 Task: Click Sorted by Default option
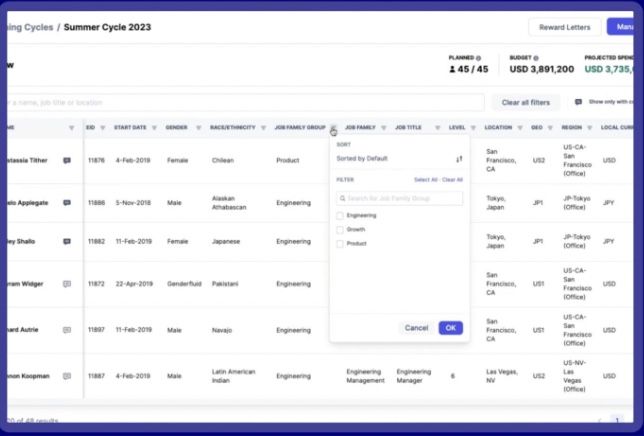pos(362,158)
